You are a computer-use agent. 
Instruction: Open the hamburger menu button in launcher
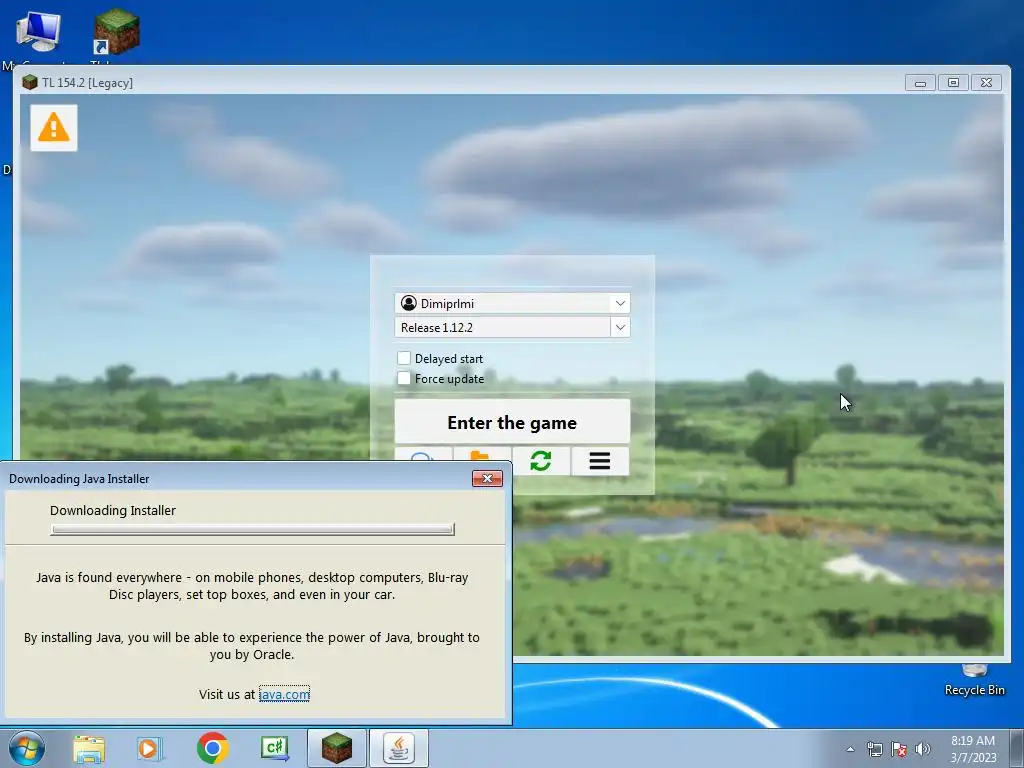coord(600,461)
